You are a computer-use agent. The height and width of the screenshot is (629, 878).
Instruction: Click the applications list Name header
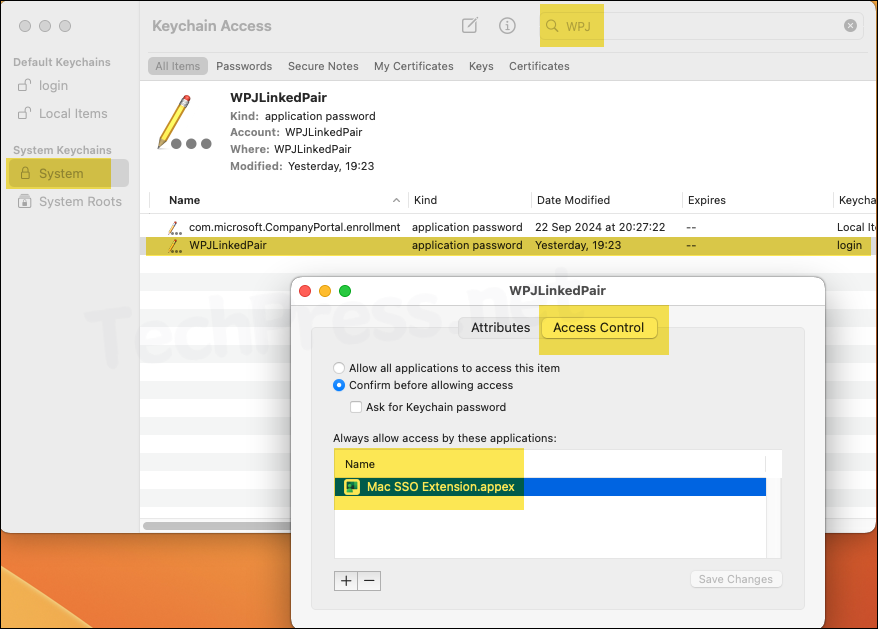point(360,464)
